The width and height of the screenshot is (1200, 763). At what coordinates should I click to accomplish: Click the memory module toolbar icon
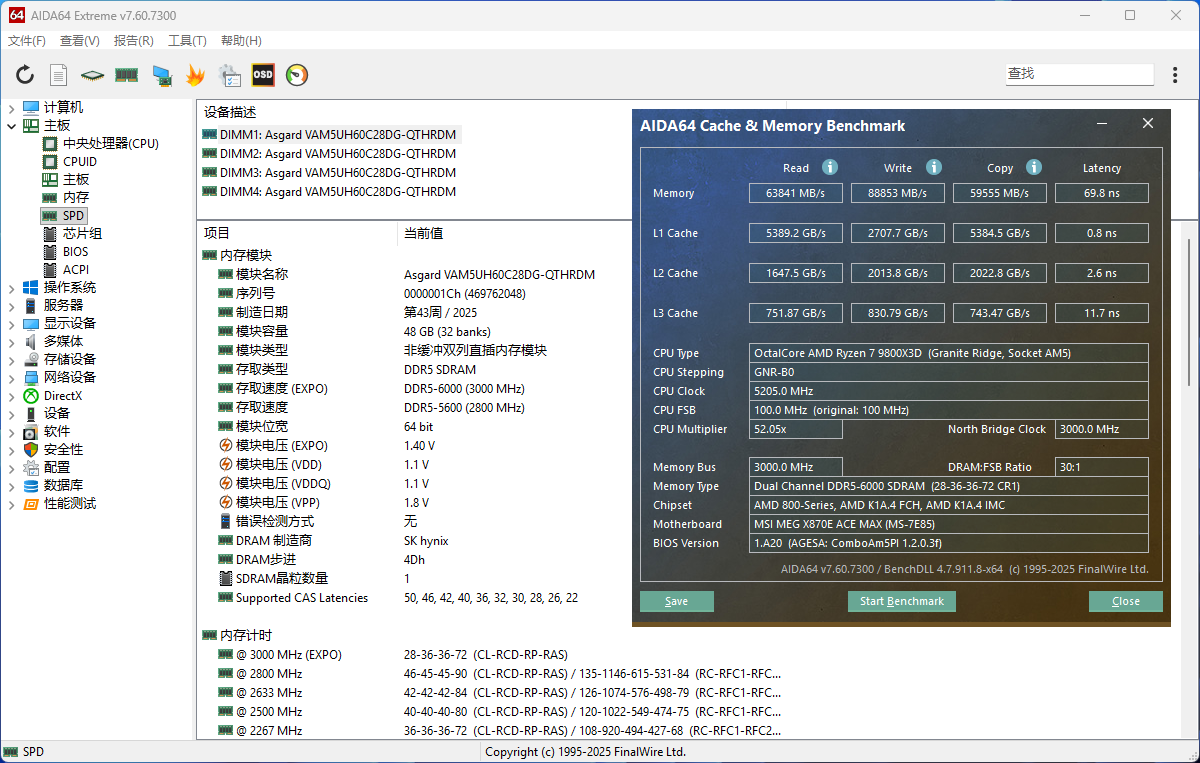(126, 75)
